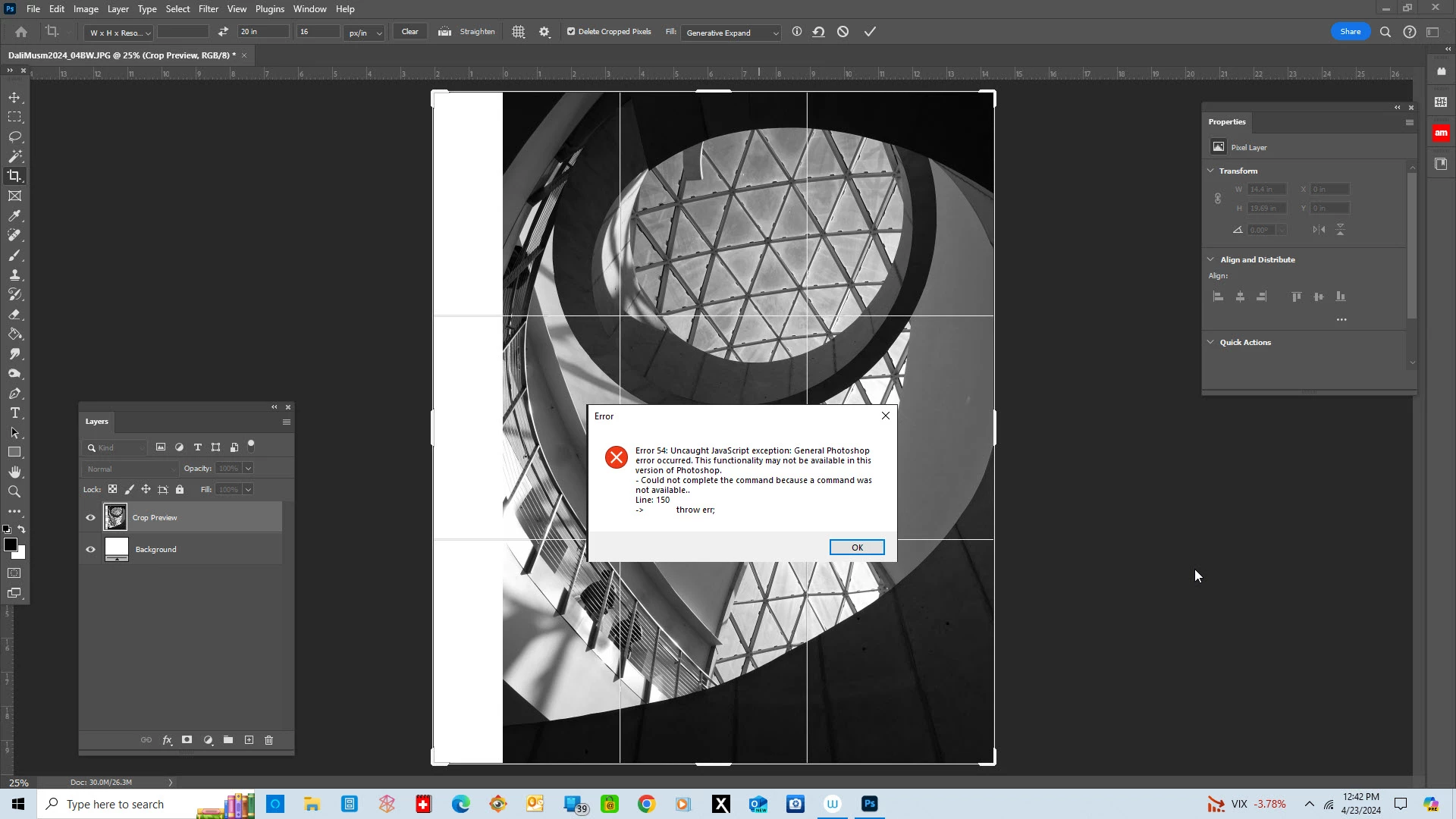
Task: Open the Generative Expand fill dropdown
Action: (731, 33)
